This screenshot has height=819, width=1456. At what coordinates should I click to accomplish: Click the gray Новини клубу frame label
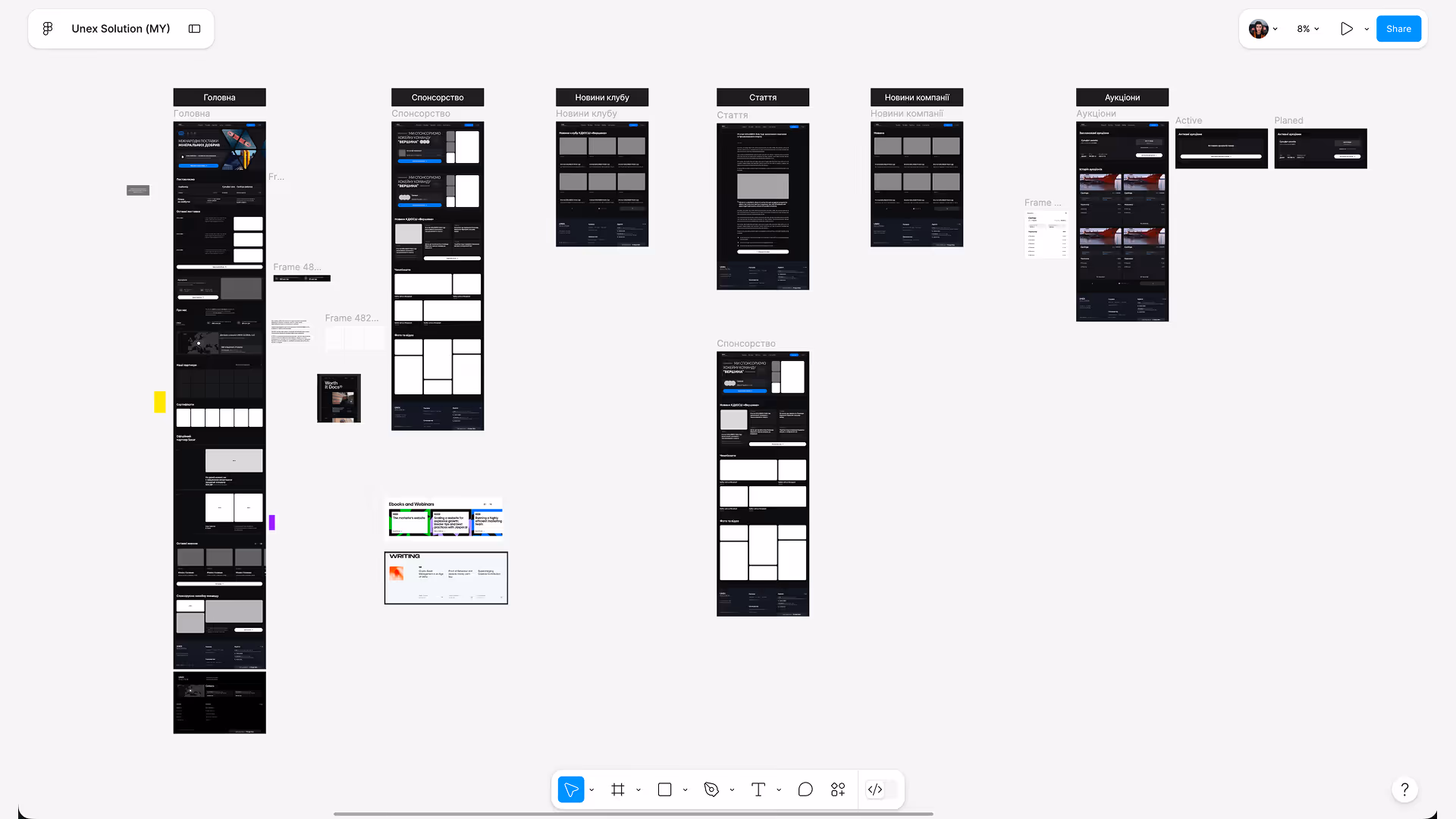(586, 114)
